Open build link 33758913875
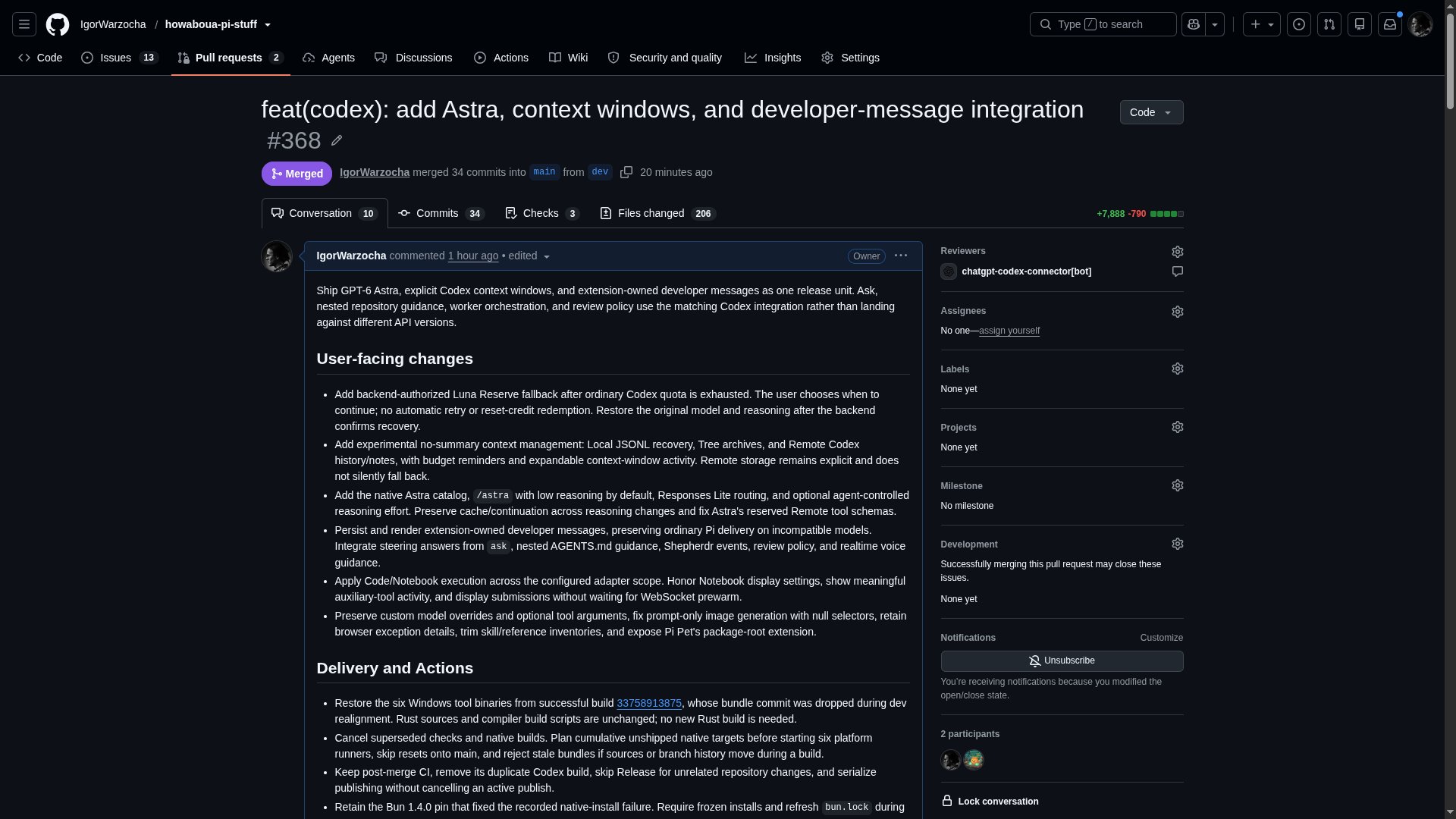The height and width of the screenshot is (819, 1456). [x=649, y=703]
